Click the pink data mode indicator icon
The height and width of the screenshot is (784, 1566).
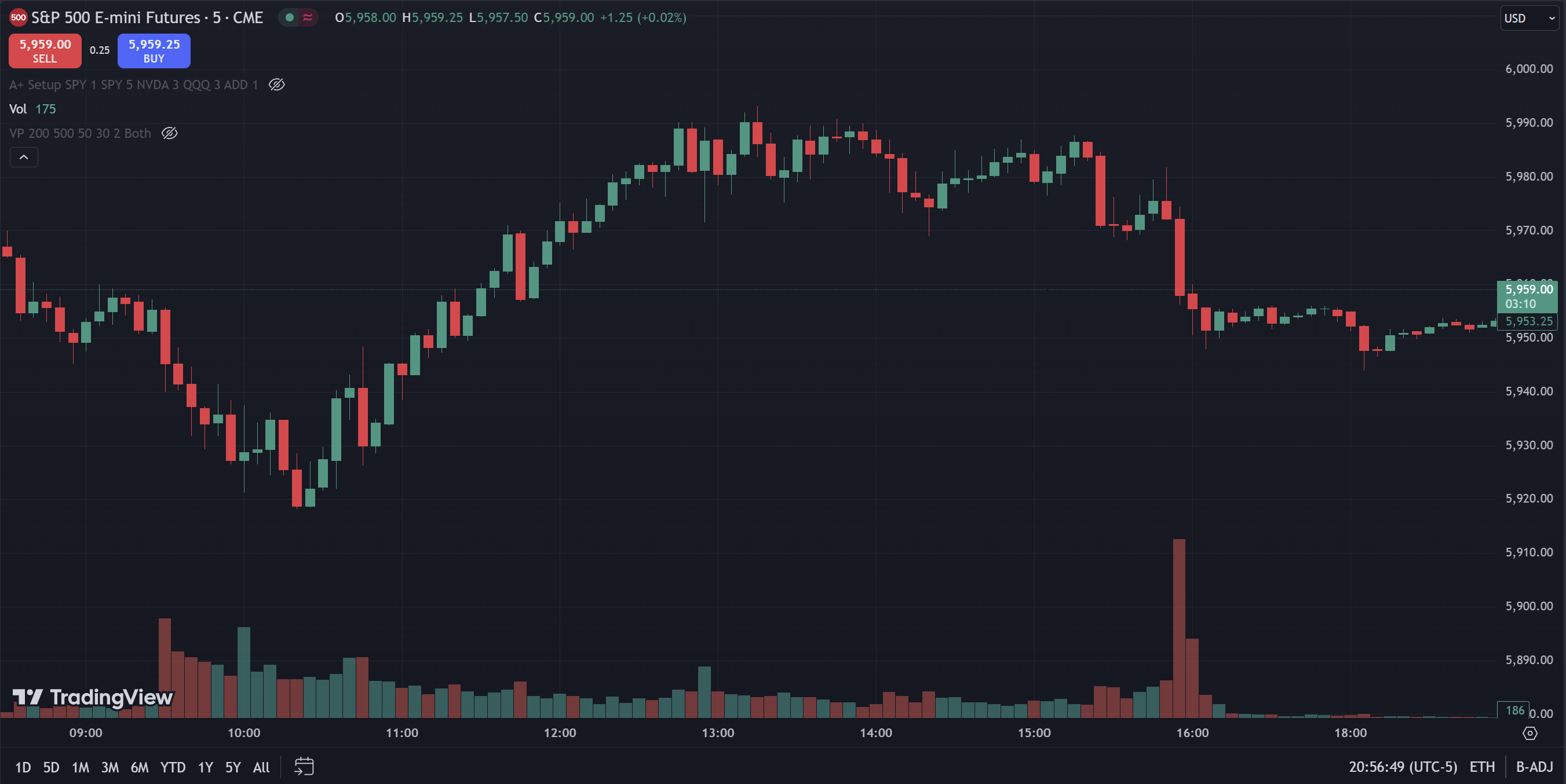tap(308, 17)
